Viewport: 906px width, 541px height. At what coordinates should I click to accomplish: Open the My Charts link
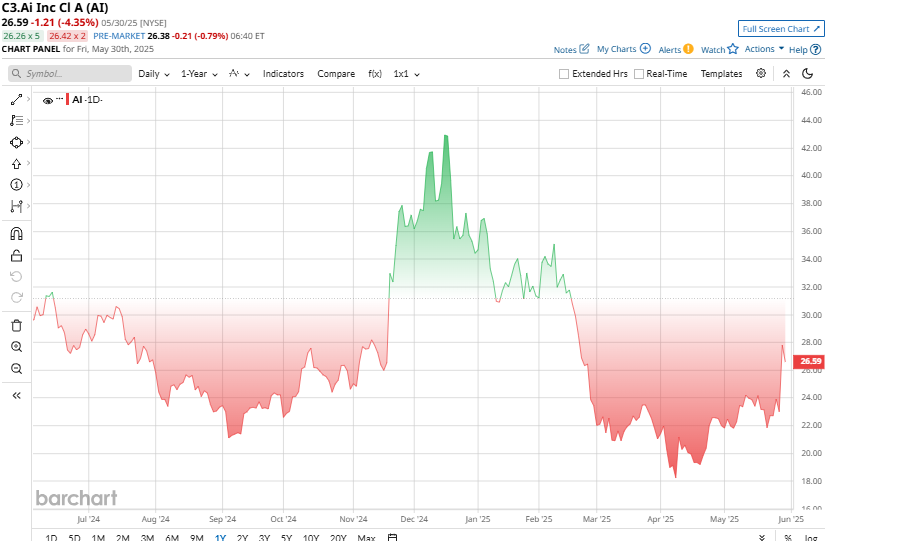point(616,49)
